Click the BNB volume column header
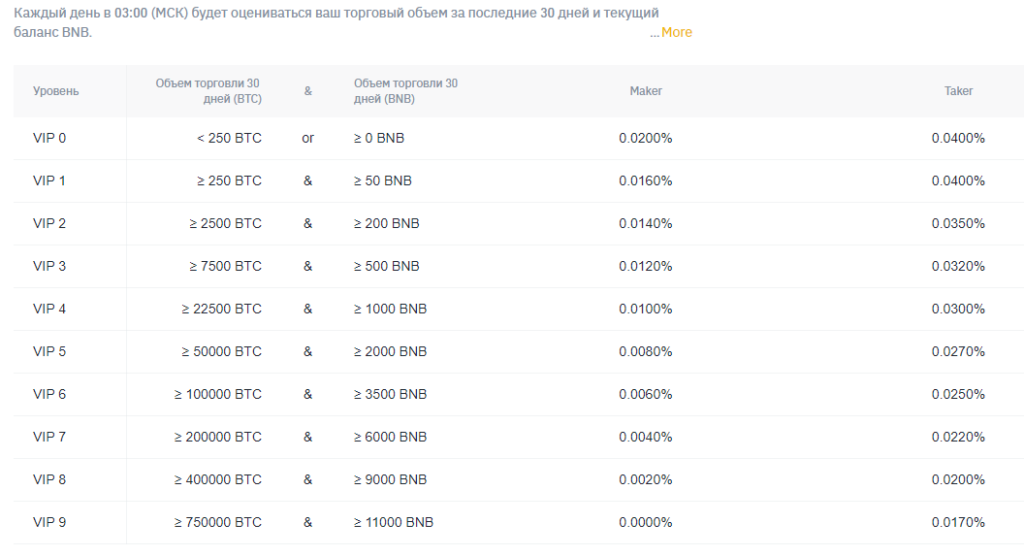This screenshot has width=1024, height=556. tap(406, 91)
